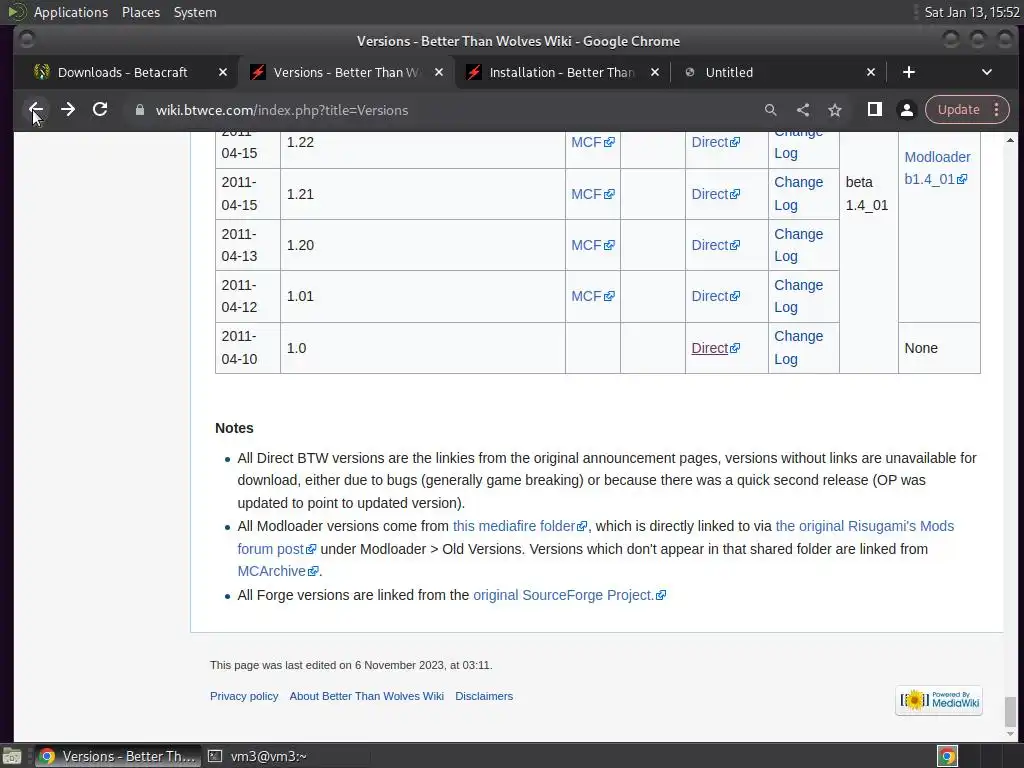Open Change Log for version 1.21
The width and height of the screenshot is (1024, 768).
(x=798, y=194)
